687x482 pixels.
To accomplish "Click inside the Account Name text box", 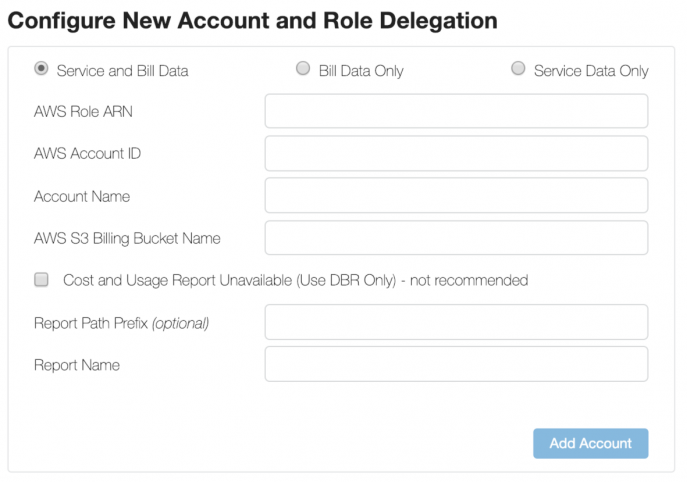I will click(456, 196).
